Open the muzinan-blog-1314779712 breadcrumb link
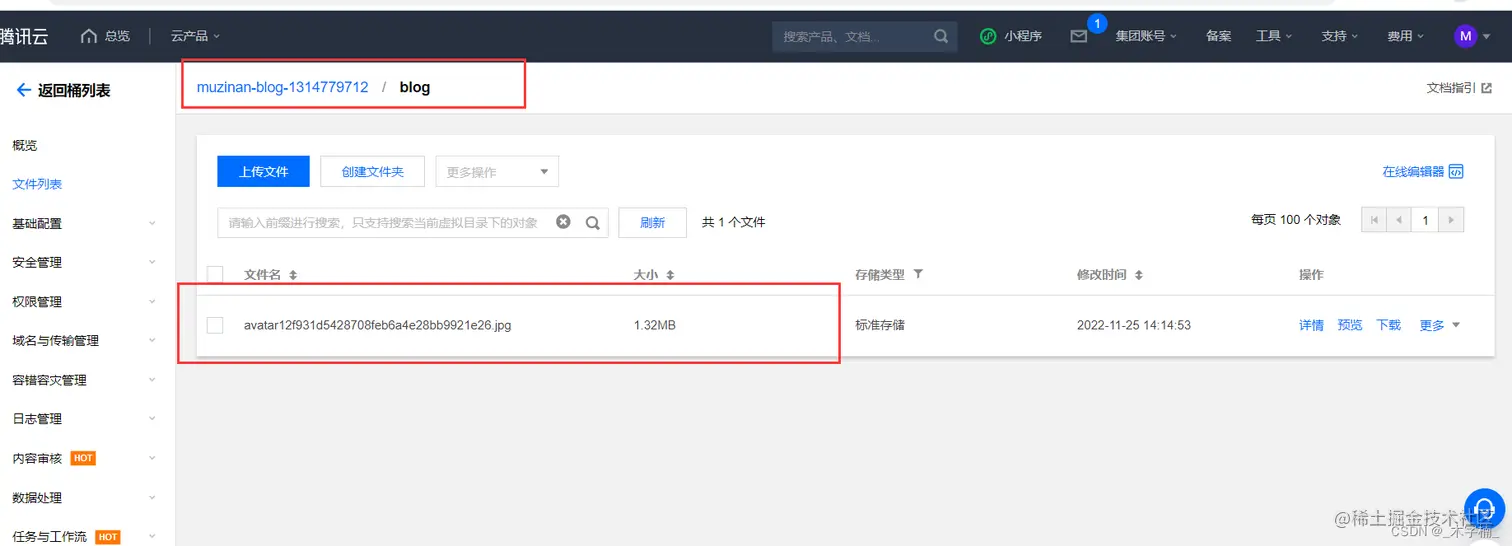Viewport: 1512px width, 546px height. (282, 87)
